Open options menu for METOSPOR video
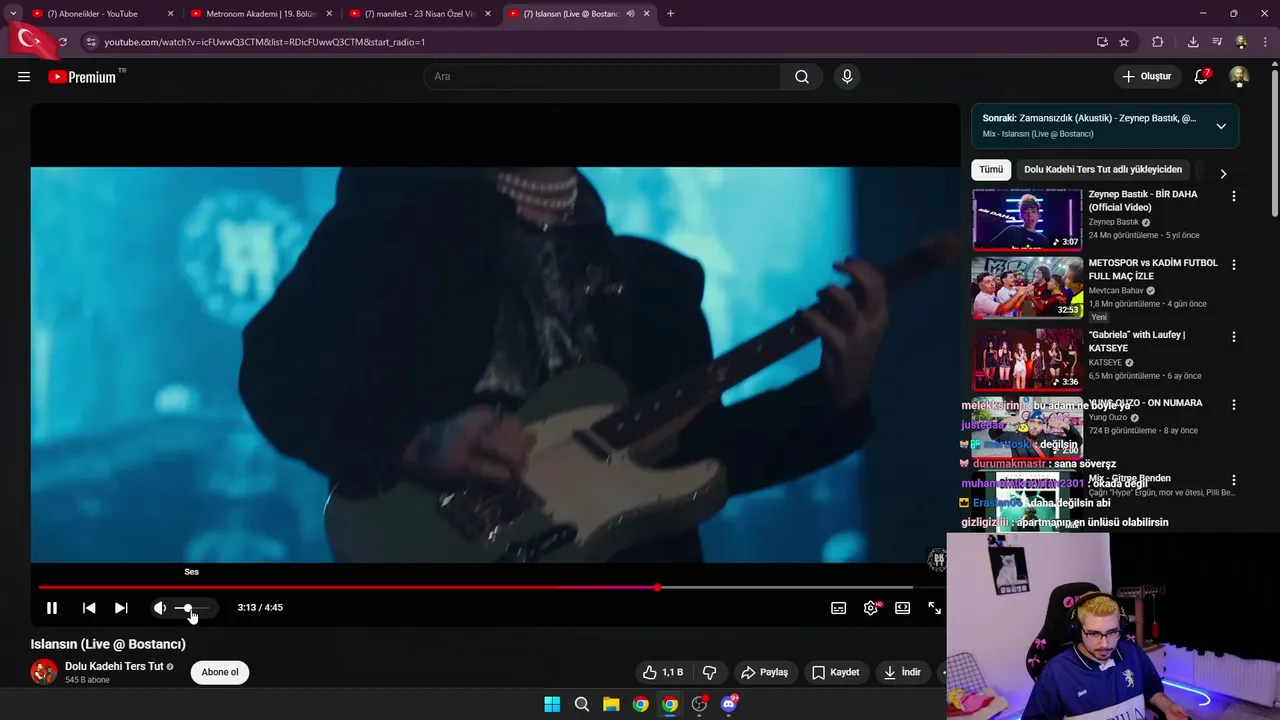Screen dimensions: 1280x720 point(1233,265)
